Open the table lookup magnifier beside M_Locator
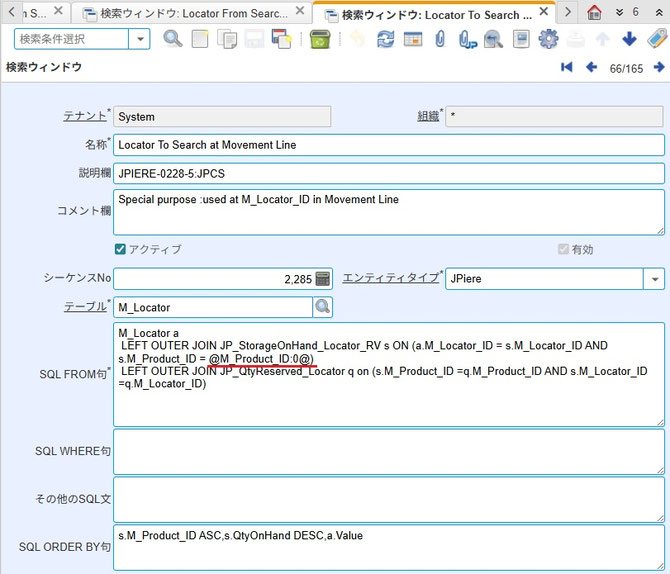 (x=323, y=306)
